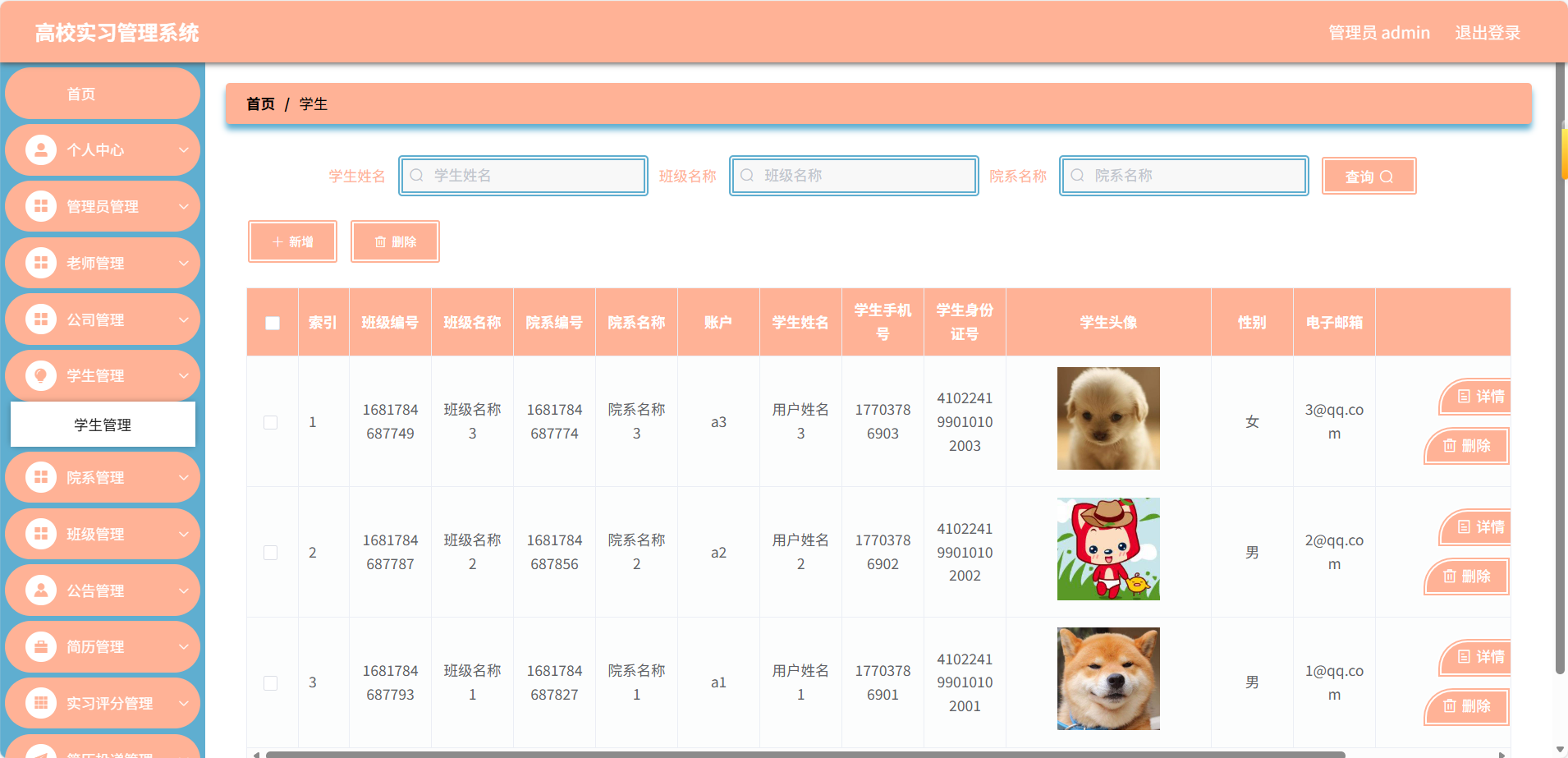Click the puppy avatar thumbnail in row 1
This screenshot has height=758, width=1568.
pyautogui.click(x=1108, y=418)
